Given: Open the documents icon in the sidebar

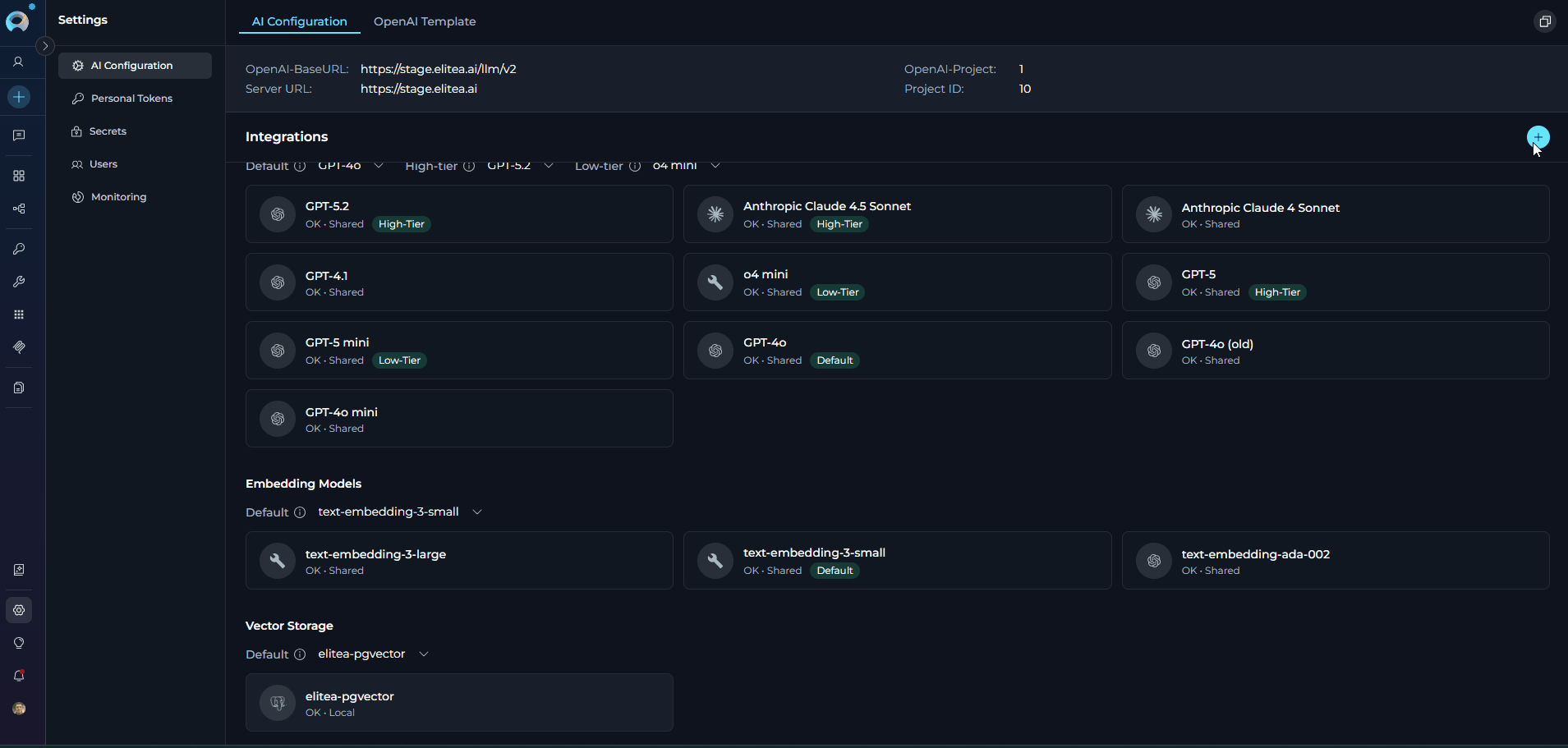Looking at the screenshot, I should tap(19, 388).
